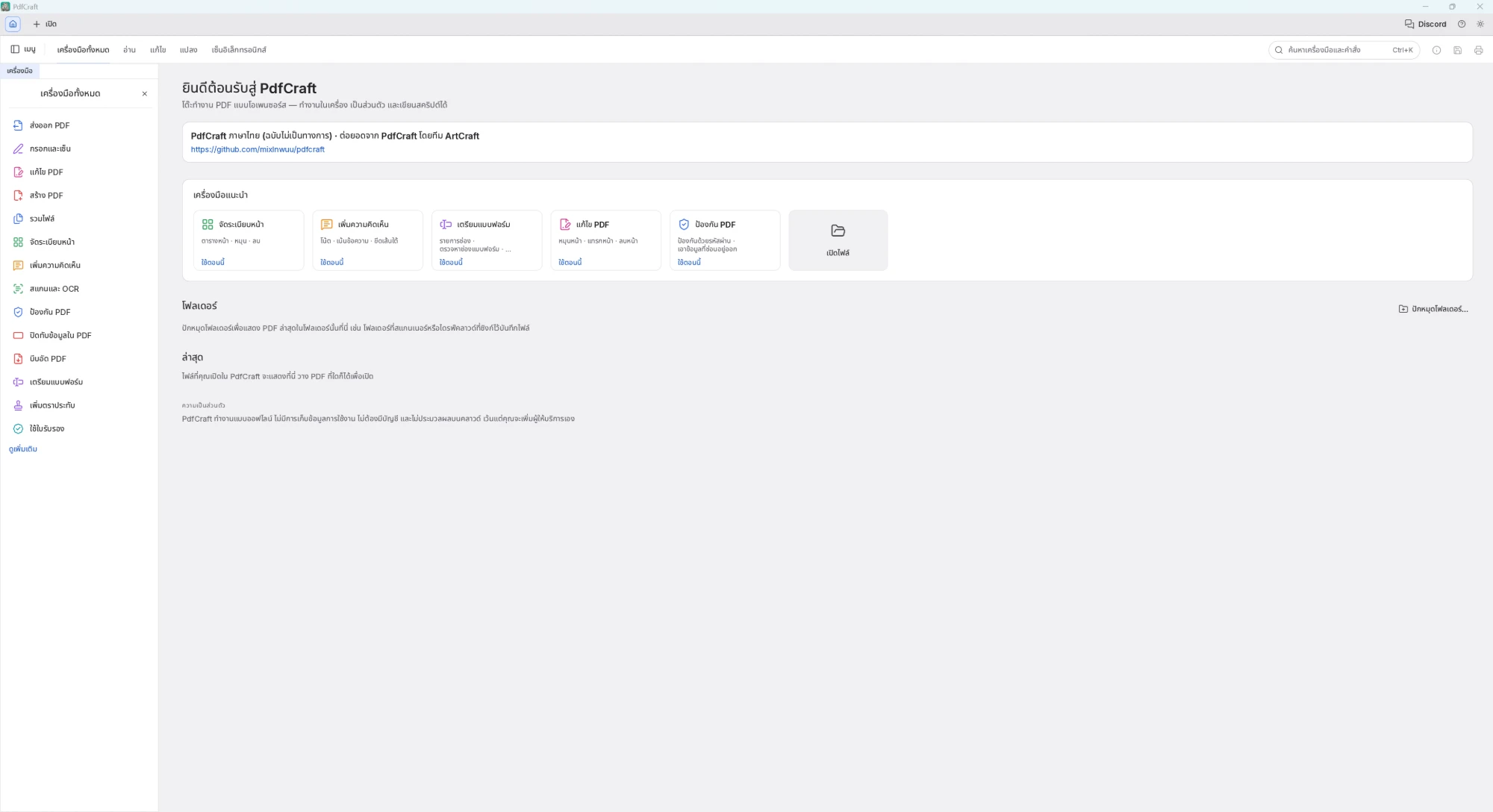
Task: Open บีบอัด PDF compress tool
Action: tap(79, 359)
